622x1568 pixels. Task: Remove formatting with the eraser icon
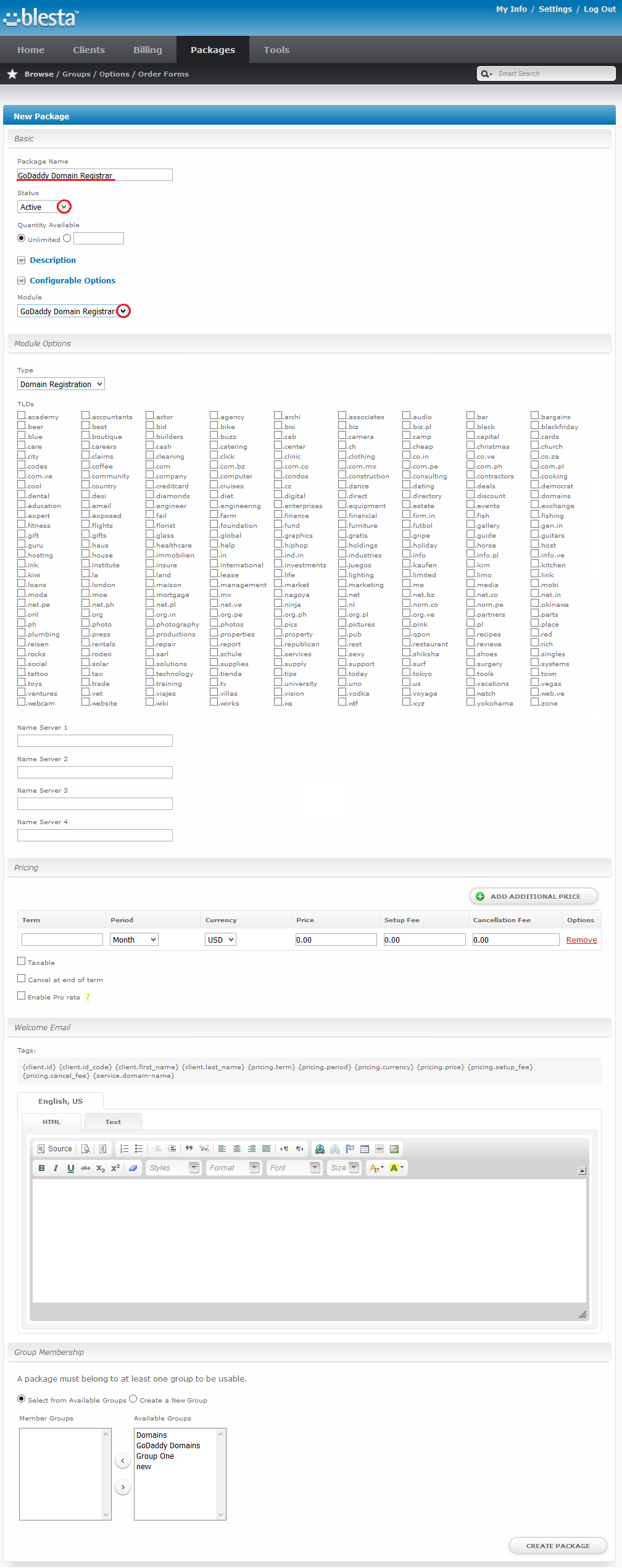click(x=133, y=1168)
